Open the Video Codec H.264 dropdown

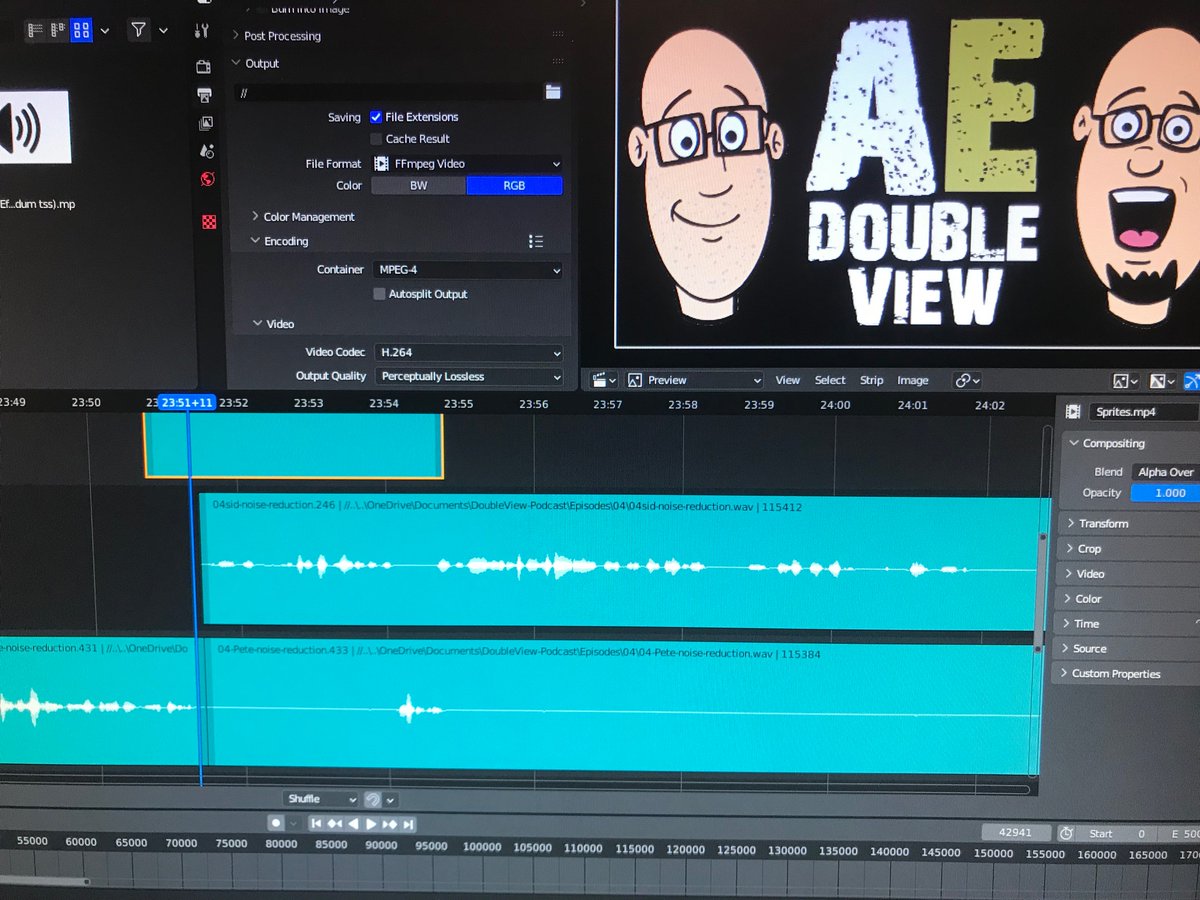(468, 352)
